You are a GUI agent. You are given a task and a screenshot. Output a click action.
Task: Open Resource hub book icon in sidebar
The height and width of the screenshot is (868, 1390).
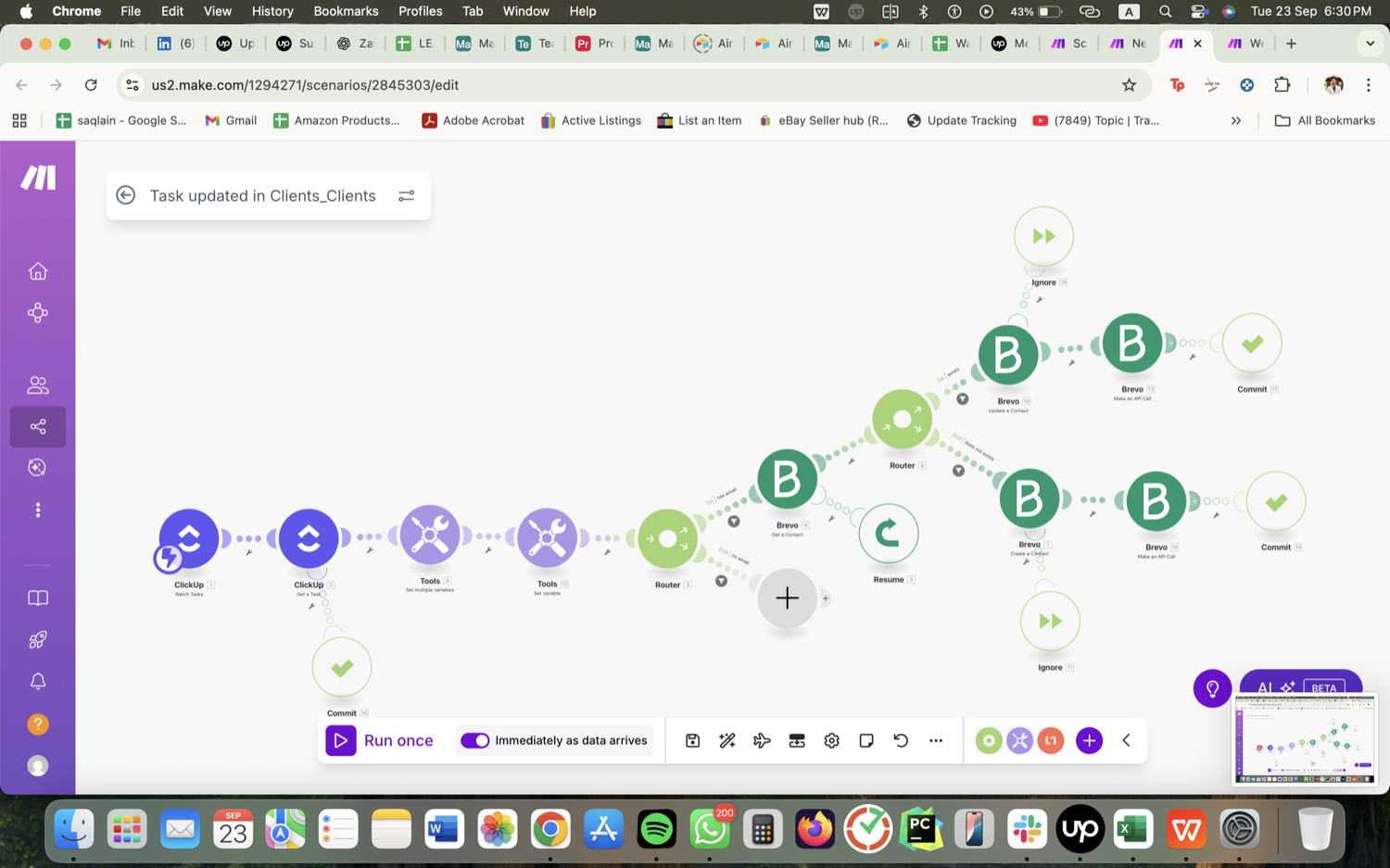click(x=38, y=598)
